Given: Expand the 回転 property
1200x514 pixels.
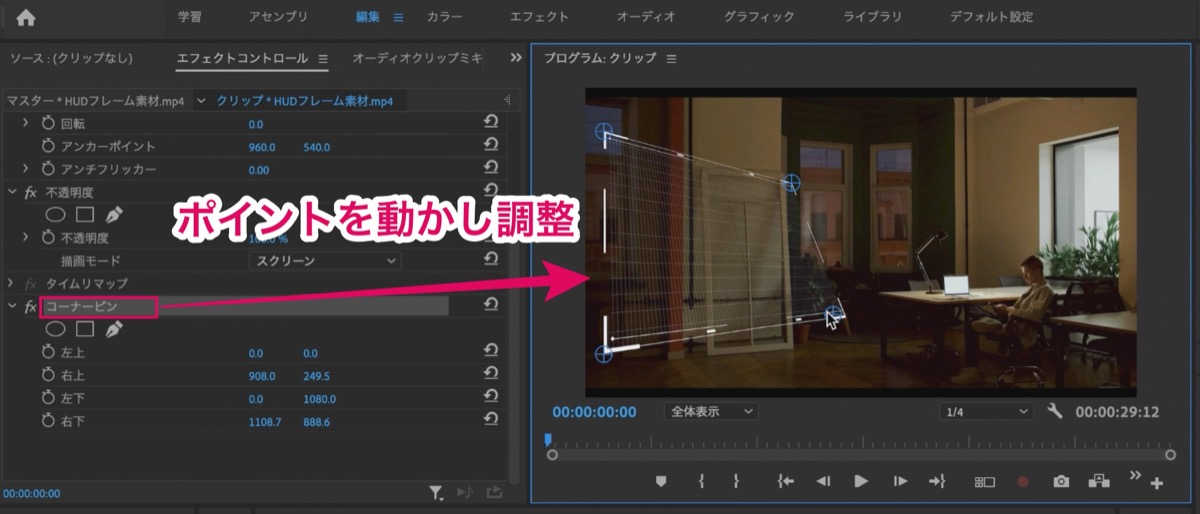Looking at the screenshot, I should pyautogui.click(x=26, y=123).
